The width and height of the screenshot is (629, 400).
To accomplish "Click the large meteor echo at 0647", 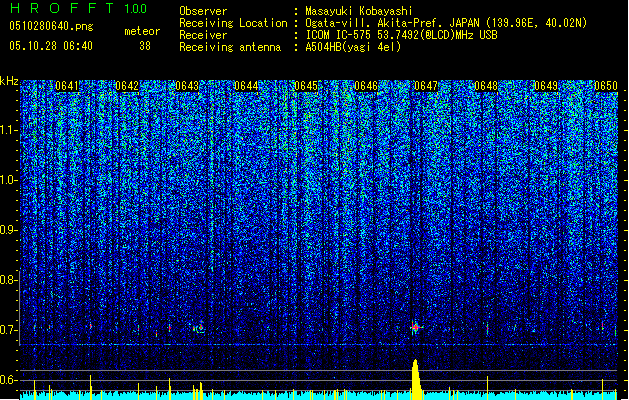I will coord(416,328).
